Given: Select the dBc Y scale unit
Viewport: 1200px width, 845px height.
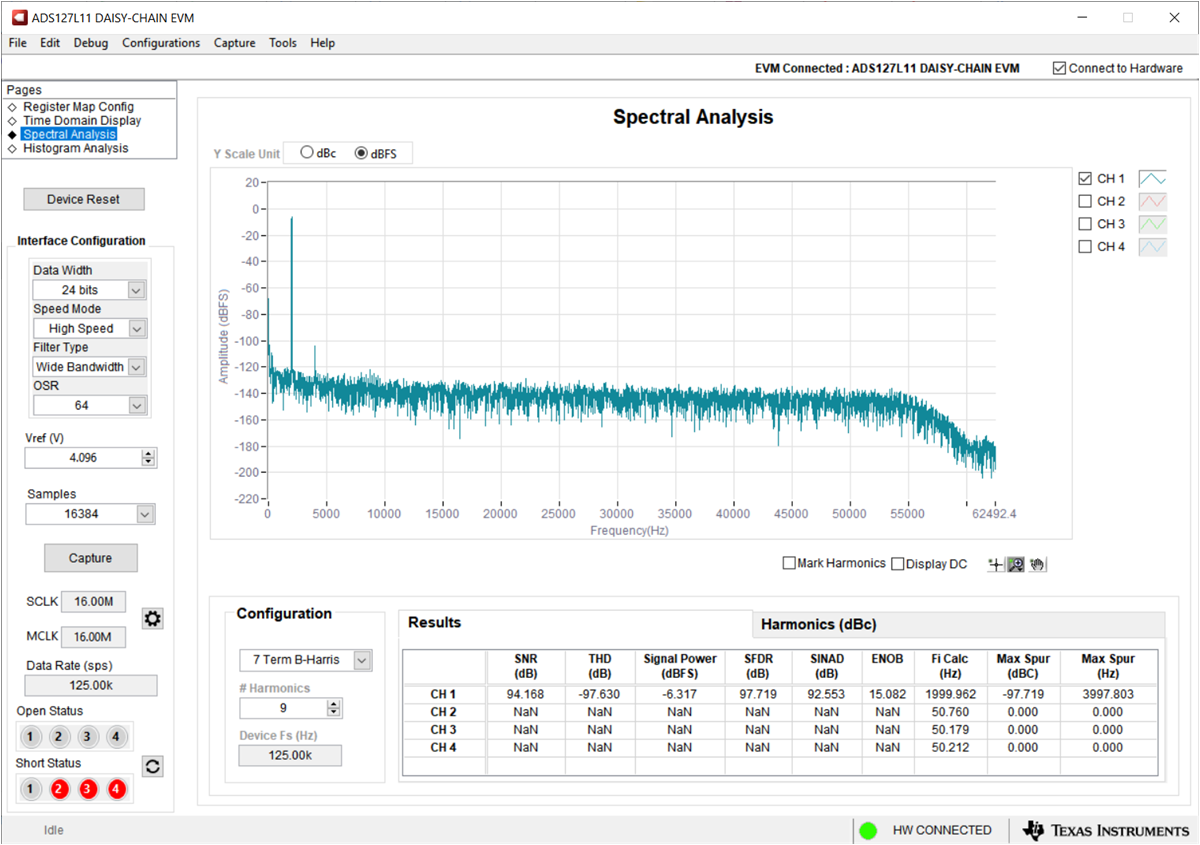Looking at the screenshot, I should (x=308, y=154).
